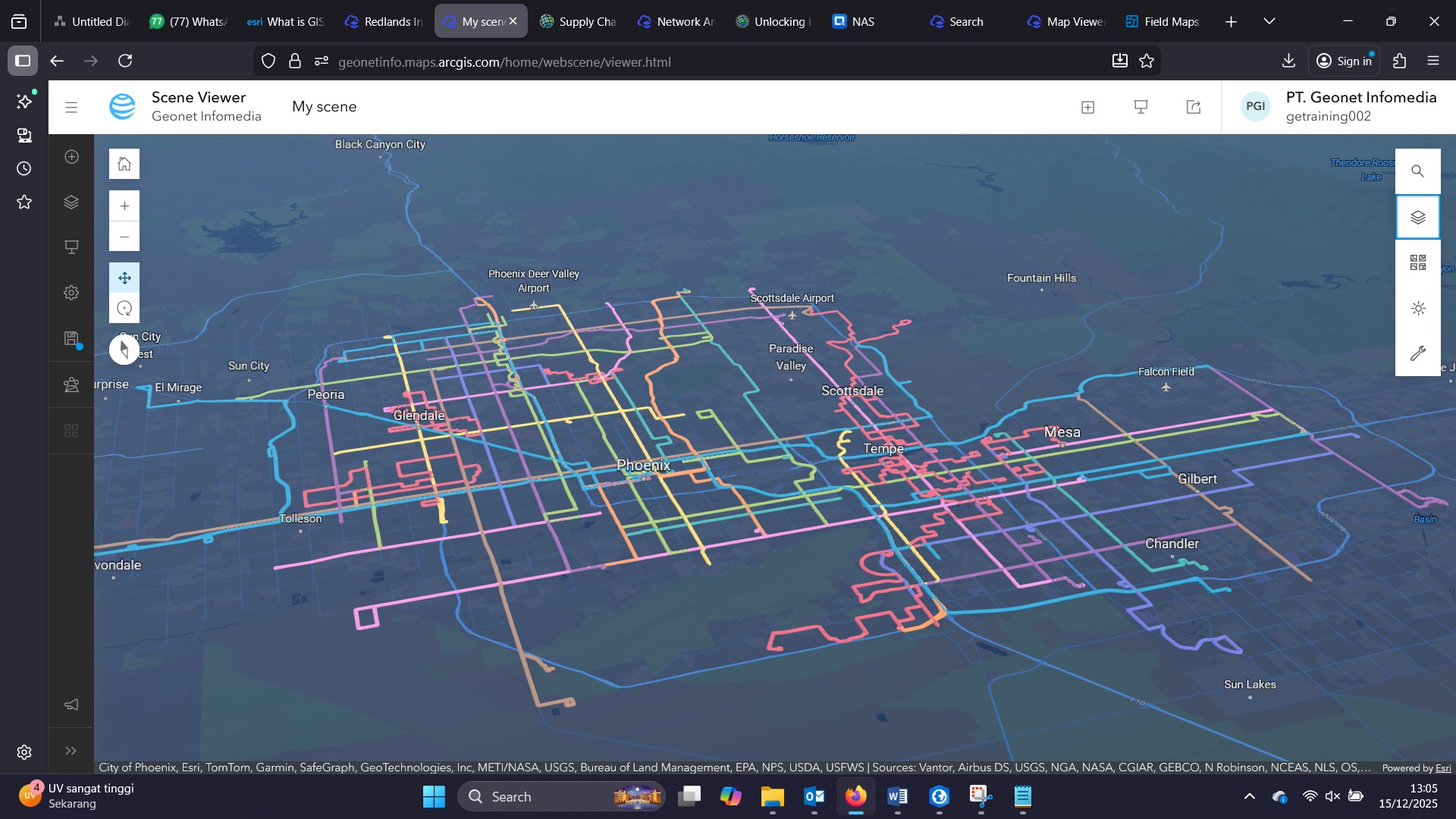Open the Daylight sun tool
This screenshot has height=819, width=1456.
1417,309
